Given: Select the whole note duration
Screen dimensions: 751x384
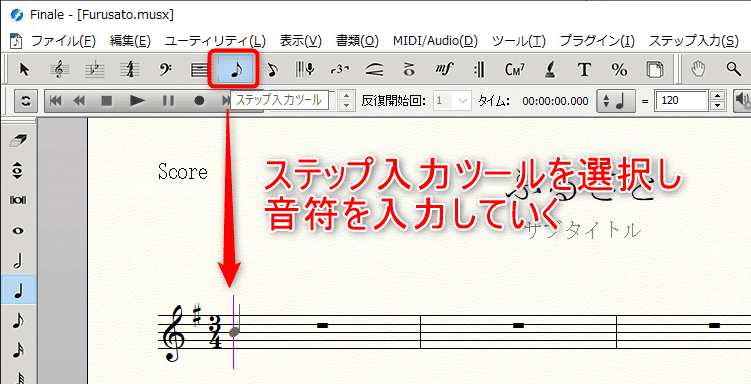Looking at the screenshot, I should 18,230.
